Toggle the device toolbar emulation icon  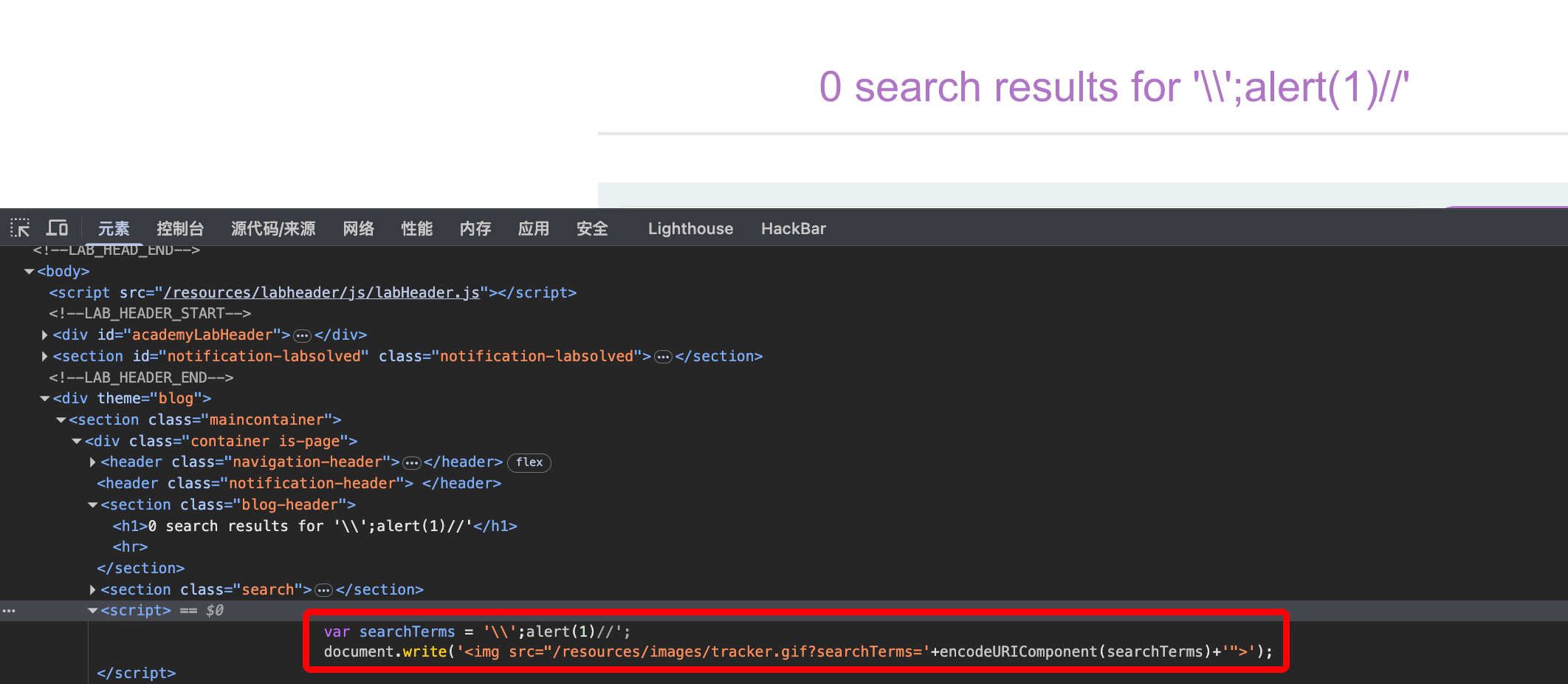click(57, 228)
